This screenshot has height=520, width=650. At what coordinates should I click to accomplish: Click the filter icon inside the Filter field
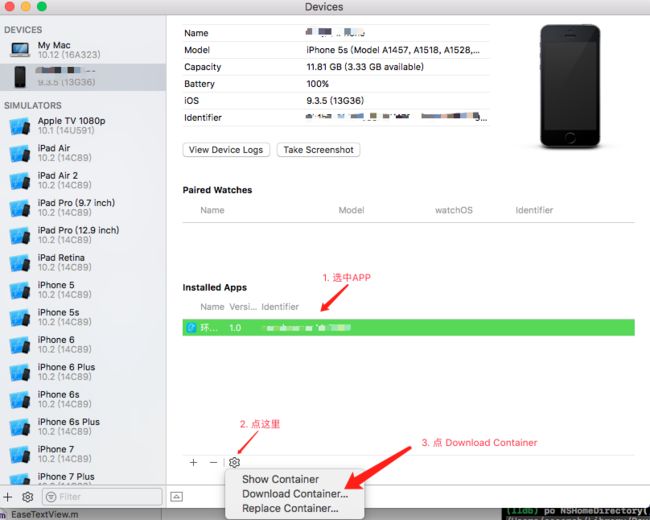(x=51, y=496)
